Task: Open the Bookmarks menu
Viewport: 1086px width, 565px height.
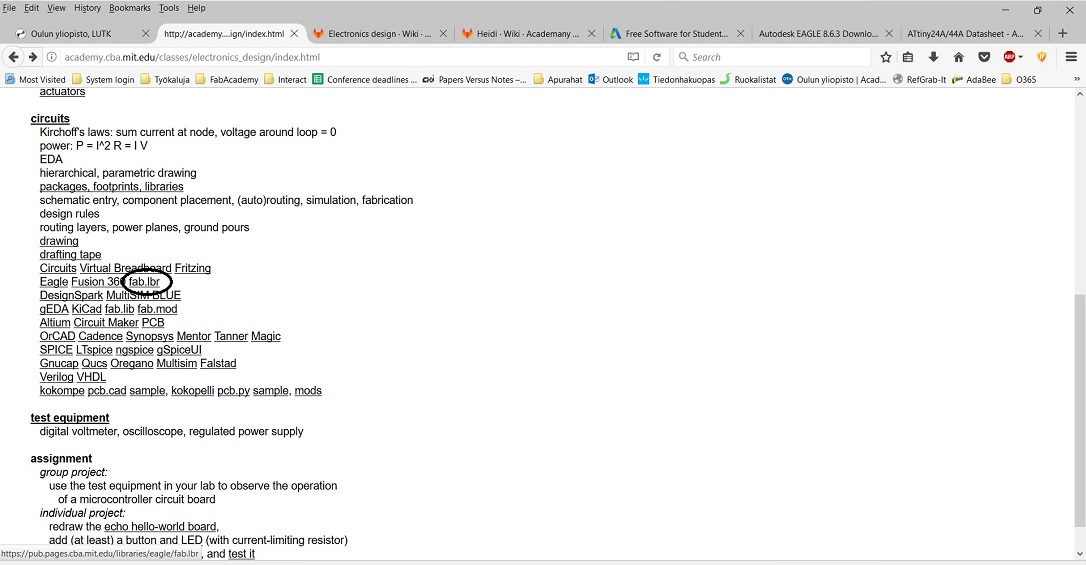Action: pos(130,8)
